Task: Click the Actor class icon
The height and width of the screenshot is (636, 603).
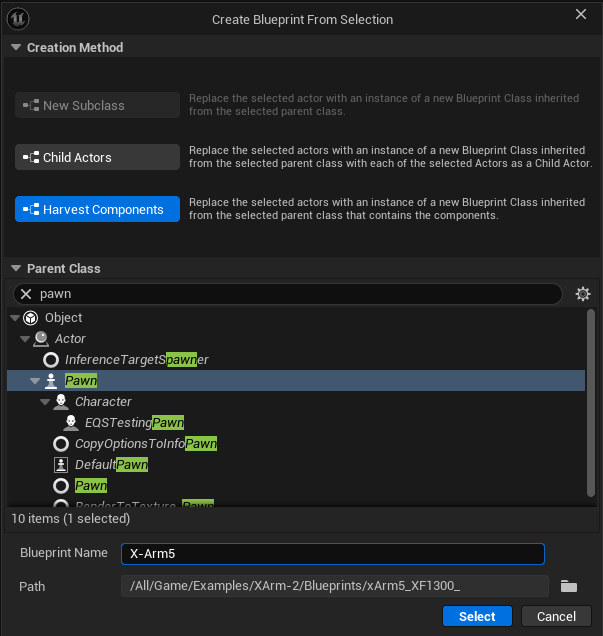Action: [x=40, y=339]
